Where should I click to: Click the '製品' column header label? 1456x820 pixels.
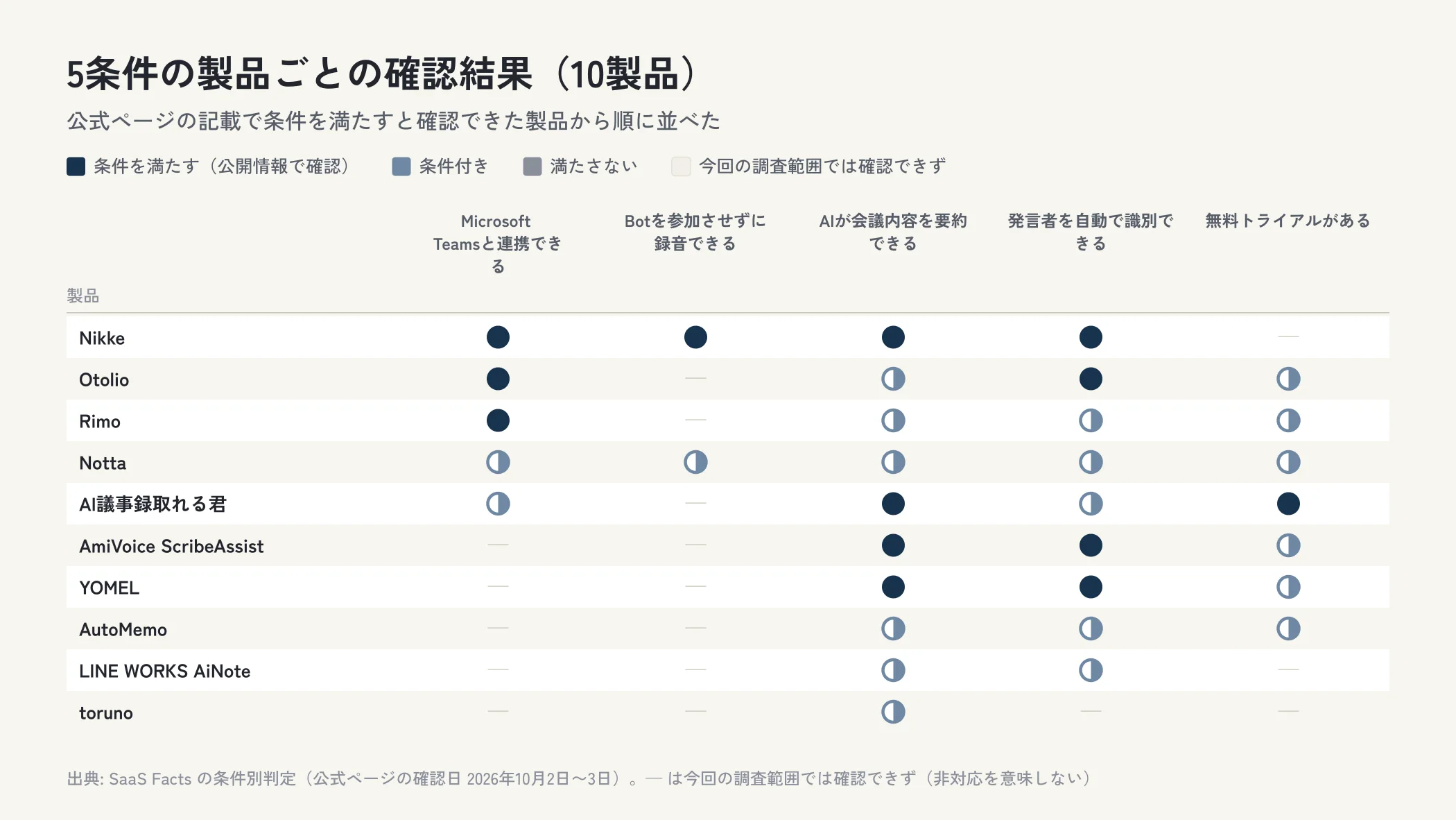pos(83,296)
